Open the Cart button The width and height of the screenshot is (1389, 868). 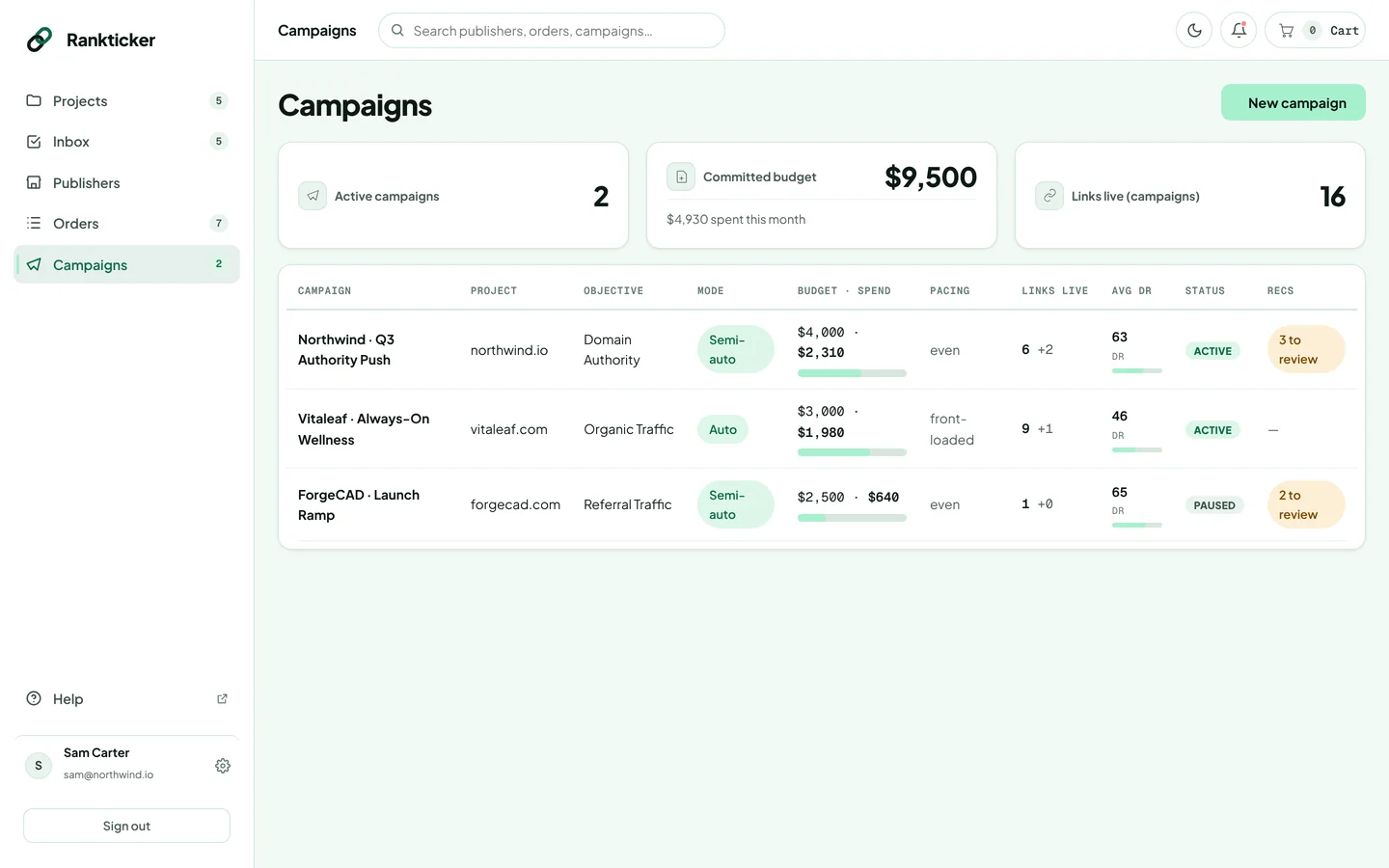1315,31
